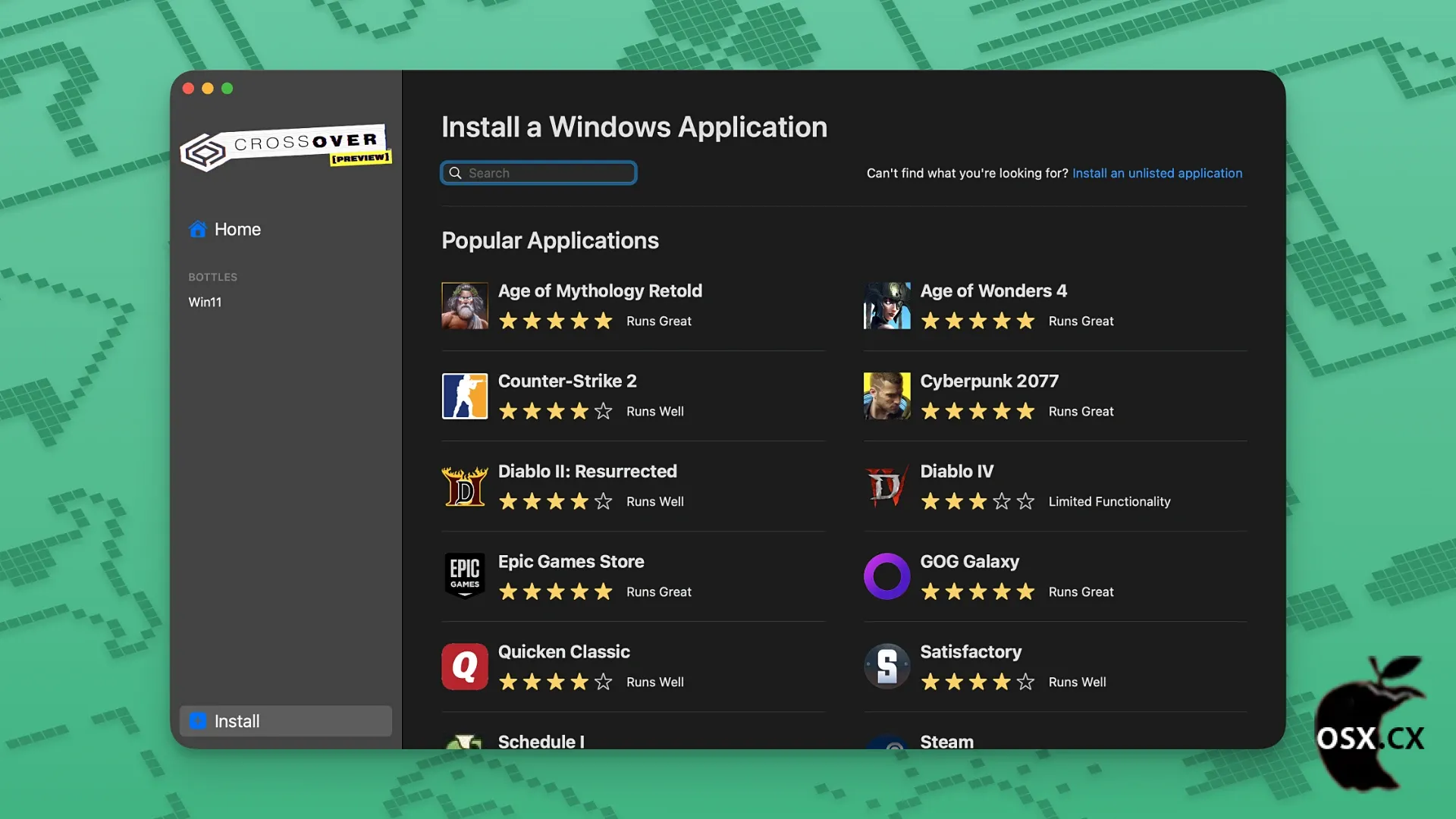Open the Install section in the sidebar
This screenshot has height=819, width=1456.
286,721
